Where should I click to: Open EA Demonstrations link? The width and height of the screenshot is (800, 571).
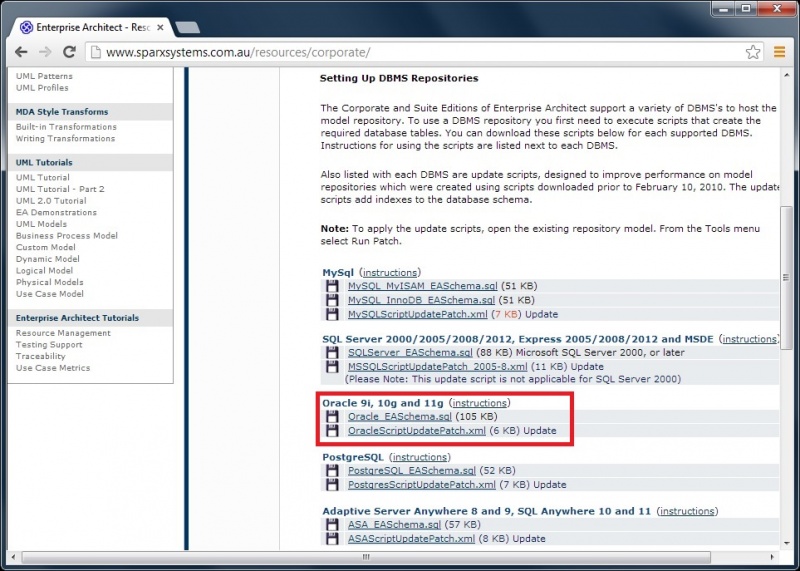point(56,212)
